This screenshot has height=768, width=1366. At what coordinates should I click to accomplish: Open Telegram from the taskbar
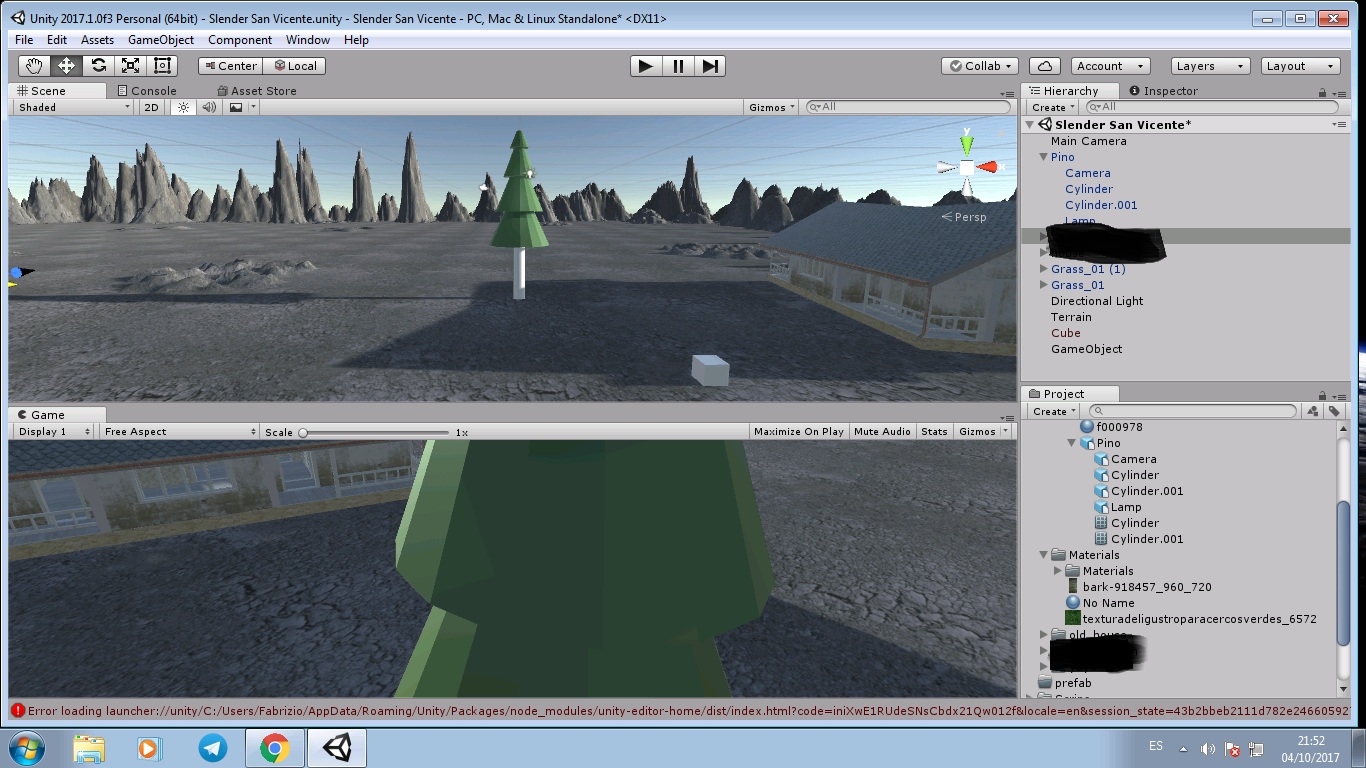(x=212, y=748)
